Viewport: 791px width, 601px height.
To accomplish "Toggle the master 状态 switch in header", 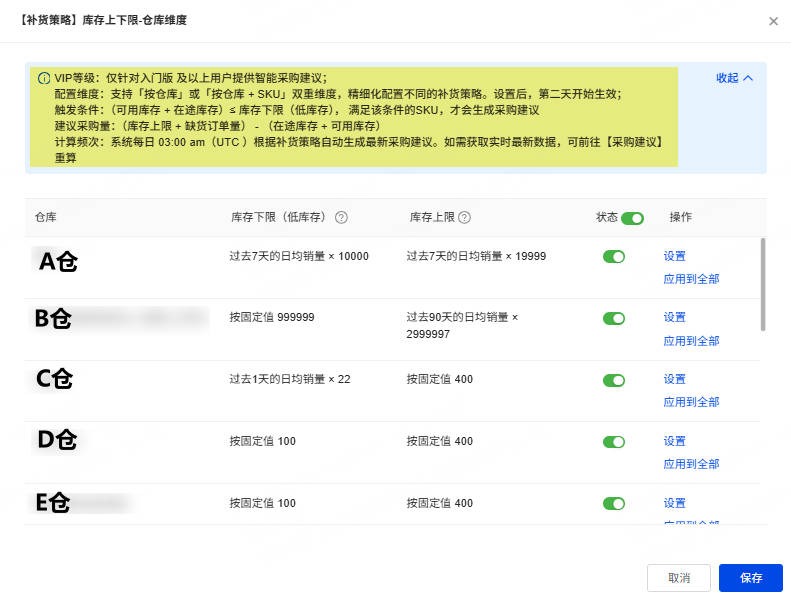I will (632, 218).
